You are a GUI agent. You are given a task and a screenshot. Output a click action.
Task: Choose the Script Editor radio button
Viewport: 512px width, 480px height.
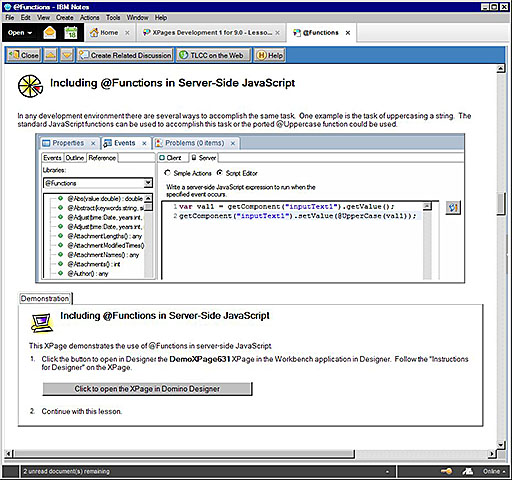click(220, 173)
